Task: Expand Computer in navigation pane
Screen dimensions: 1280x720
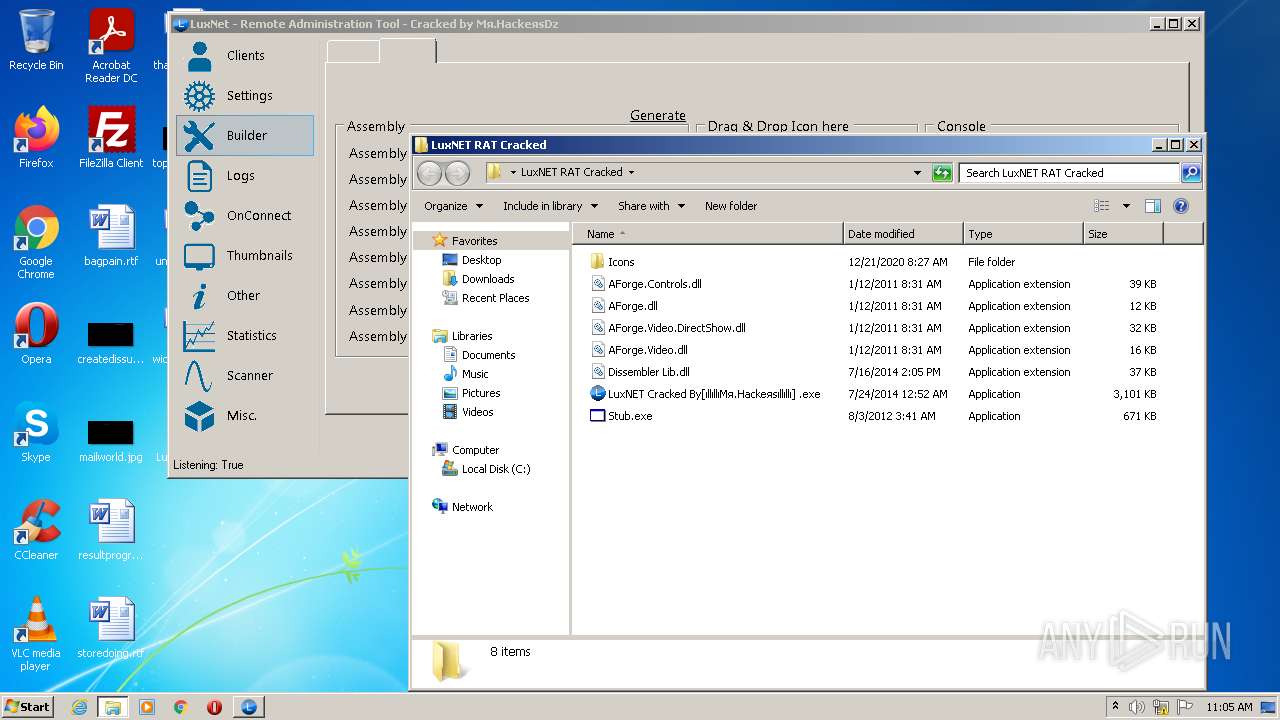Action: pyautogui.click(x=475, y=450)
